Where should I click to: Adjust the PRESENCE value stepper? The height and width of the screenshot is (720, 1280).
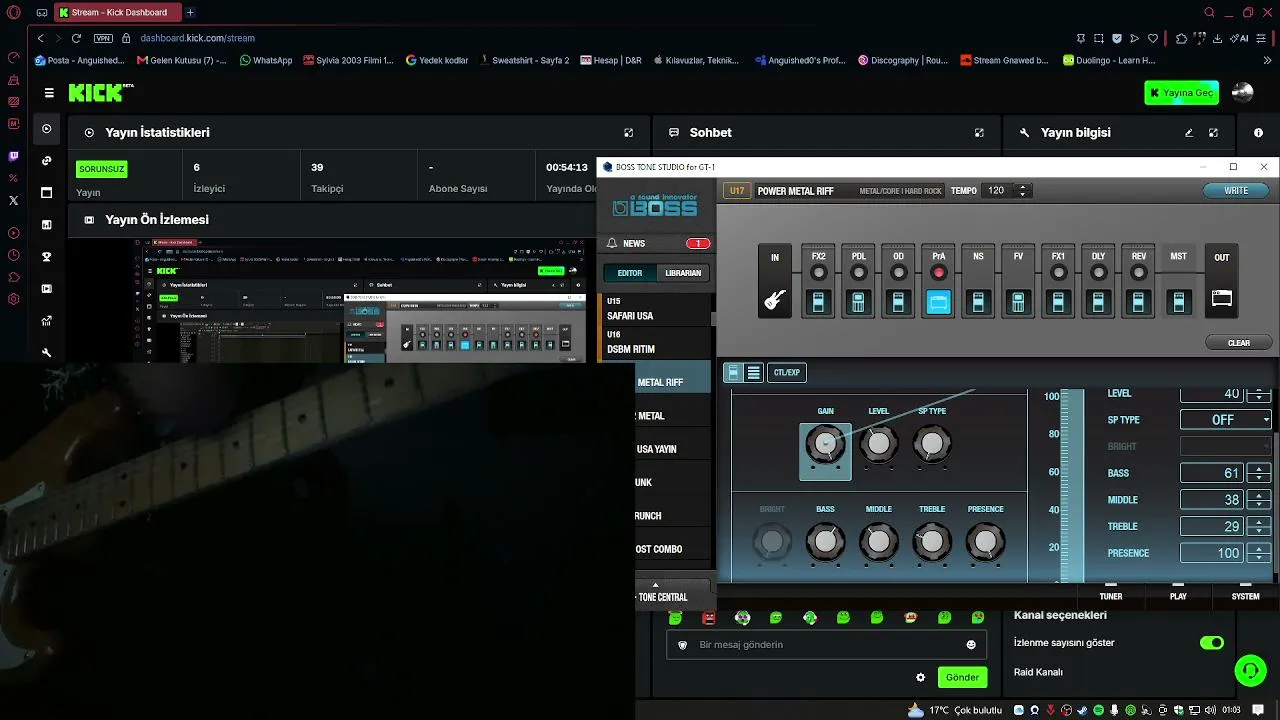tap(1259, 553)
